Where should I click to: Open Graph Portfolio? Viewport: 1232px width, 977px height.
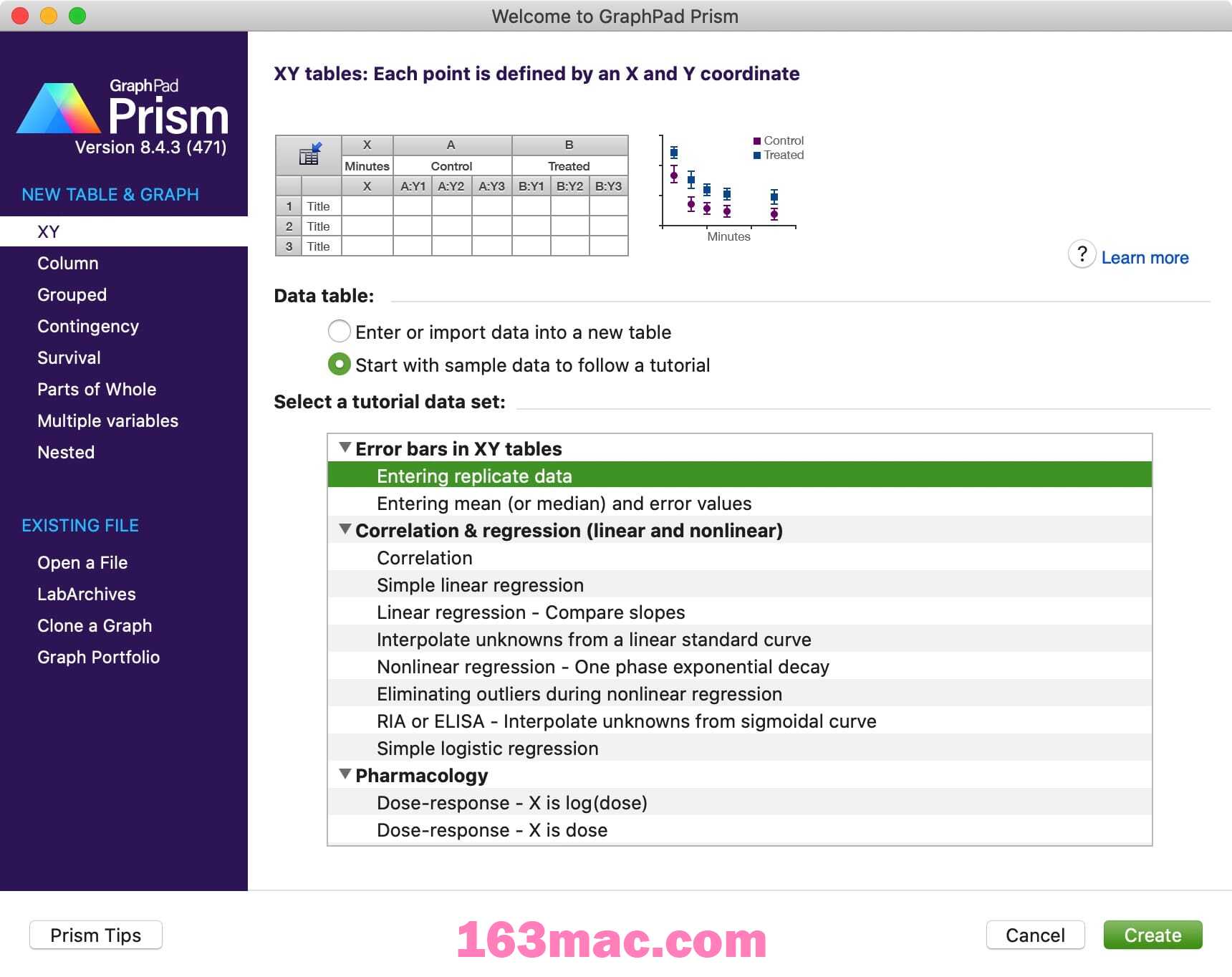[98, 657]
